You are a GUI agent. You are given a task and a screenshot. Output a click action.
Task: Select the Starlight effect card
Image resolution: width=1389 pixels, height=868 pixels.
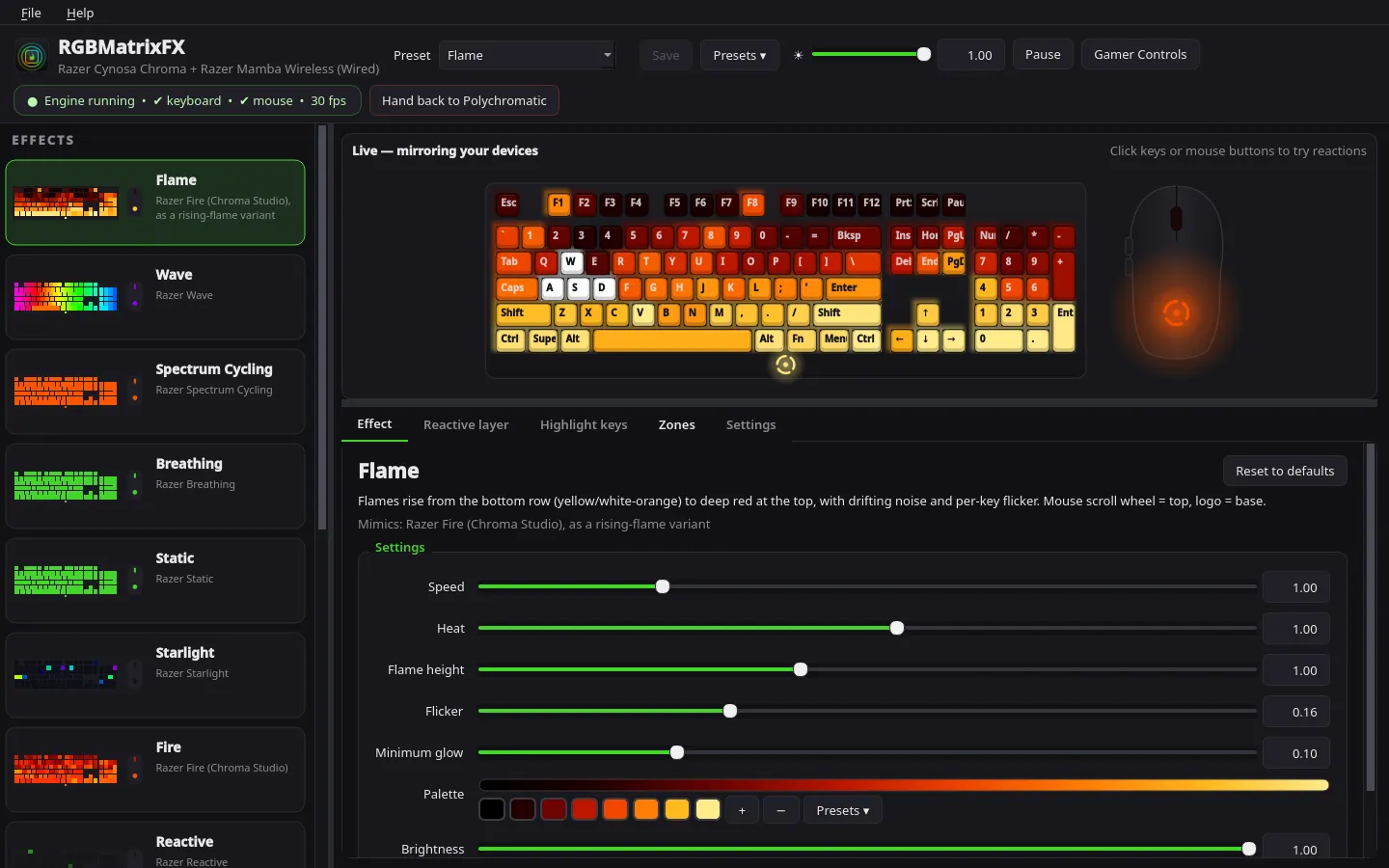click(x=155, y=675)
